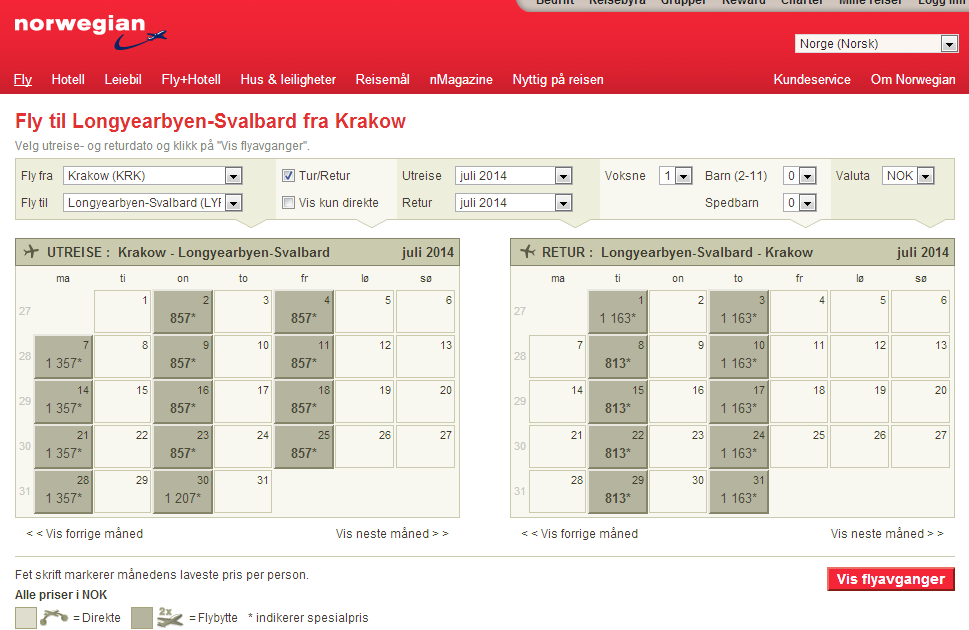Select outbound July 14 fare 1 357
969x630 pixels.
coord(64,401)
